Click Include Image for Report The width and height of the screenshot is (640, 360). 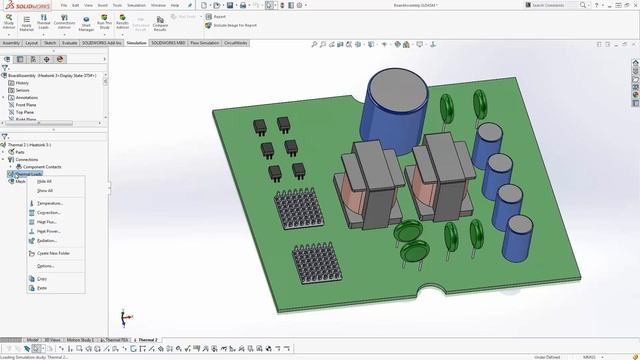[x=231, y=25]
